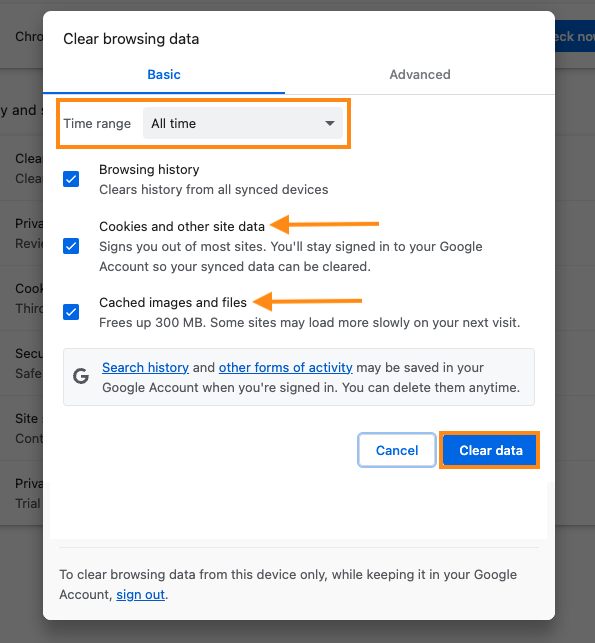Open the Search history link
Viewport: 595px width, 643px height.
146,367
